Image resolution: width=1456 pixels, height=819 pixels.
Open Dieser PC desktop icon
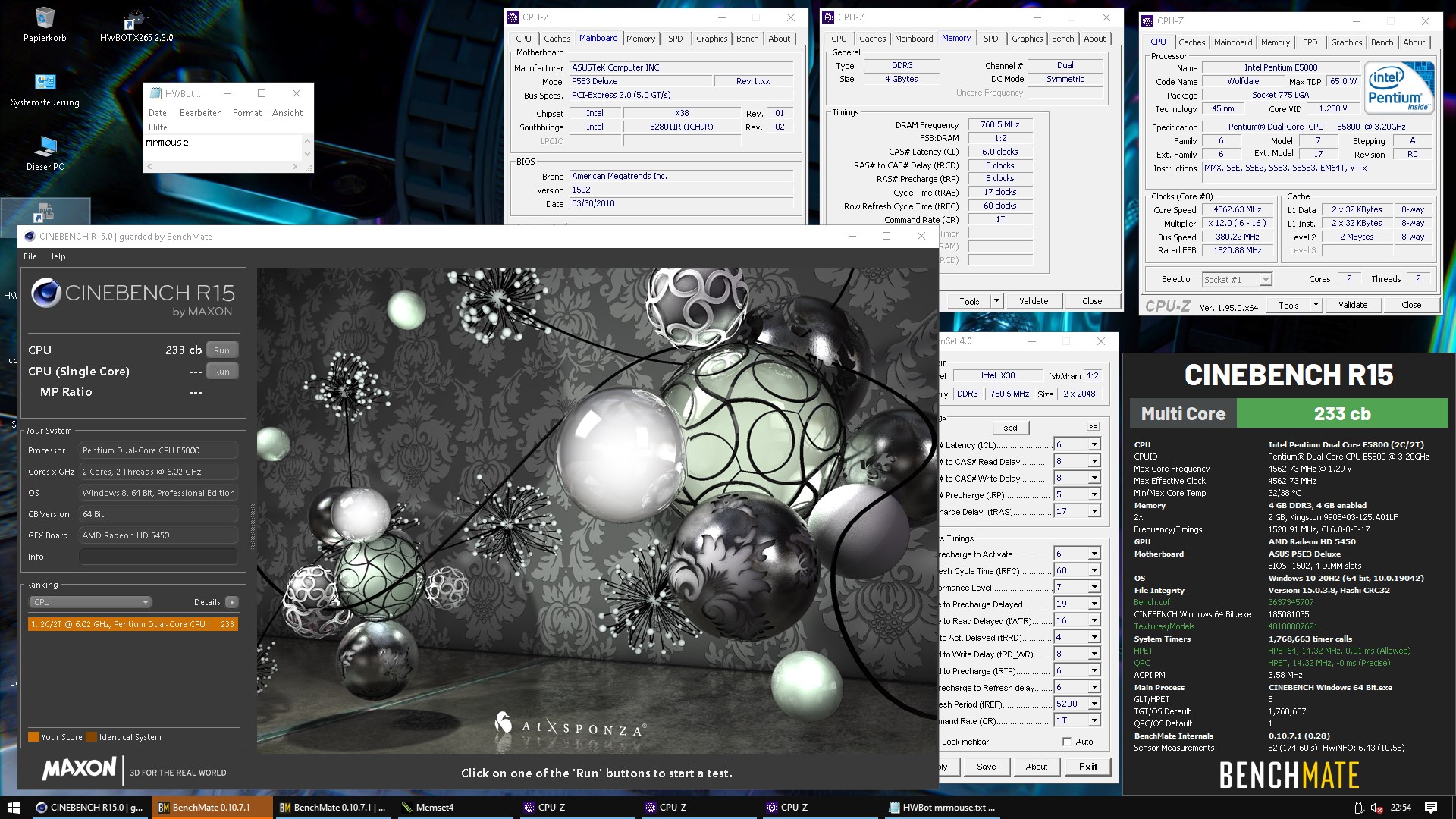[45, 153]
